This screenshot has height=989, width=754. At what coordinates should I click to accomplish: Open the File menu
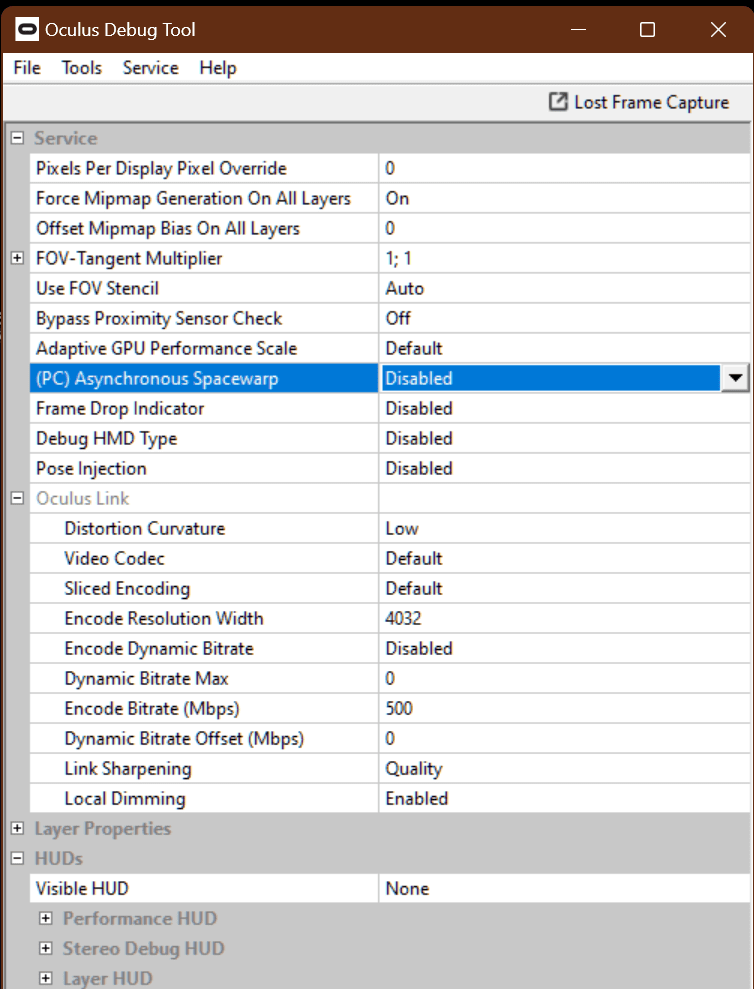[x=27, y=67]
